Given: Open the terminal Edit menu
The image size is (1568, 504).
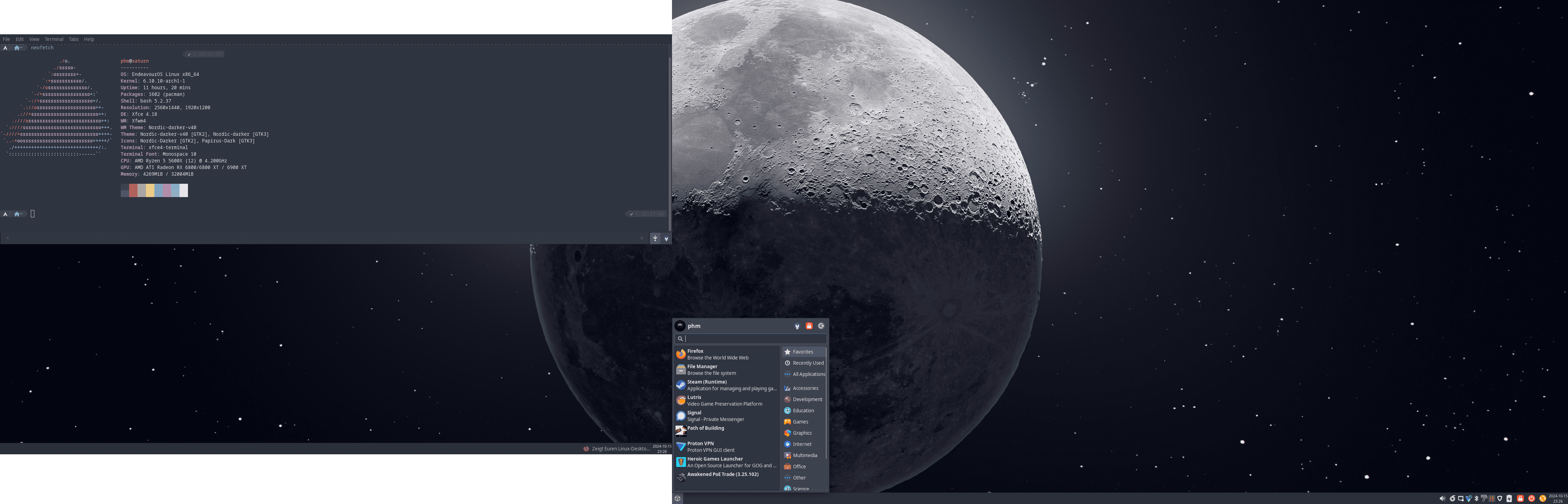Looking at the screenshot, I should pos(20,39).
